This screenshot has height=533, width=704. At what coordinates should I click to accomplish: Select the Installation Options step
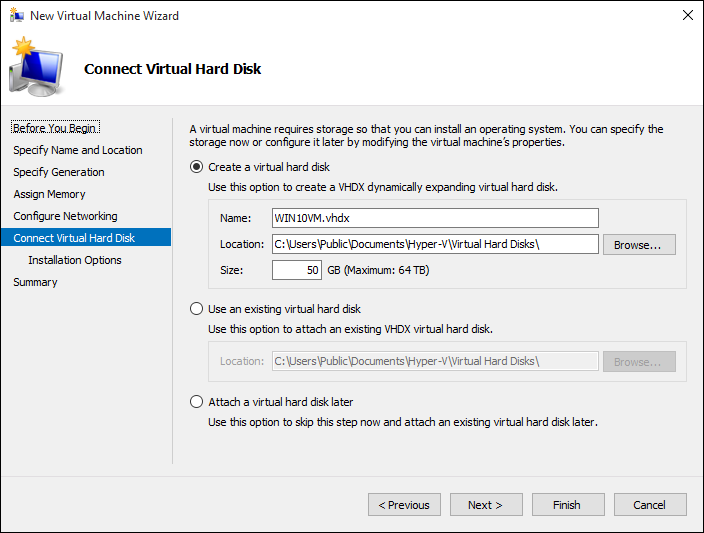[x=75, y=260]
